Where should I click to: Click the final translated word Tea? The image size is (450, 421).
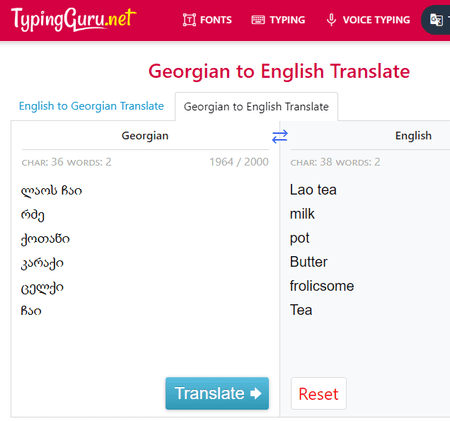tap(301, 310)
